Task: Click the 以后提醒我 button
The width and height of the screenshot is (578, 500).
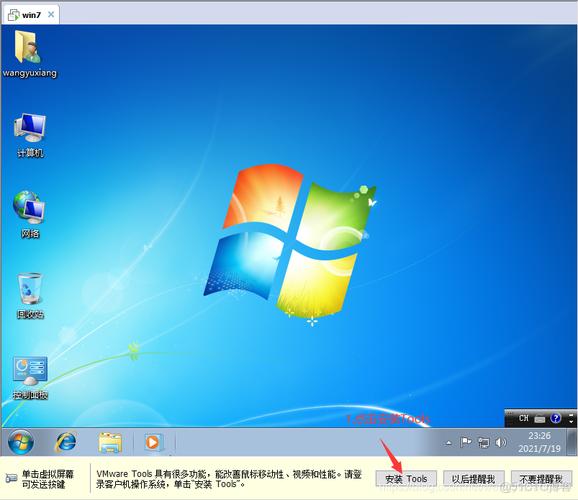Action: (474, 479)
